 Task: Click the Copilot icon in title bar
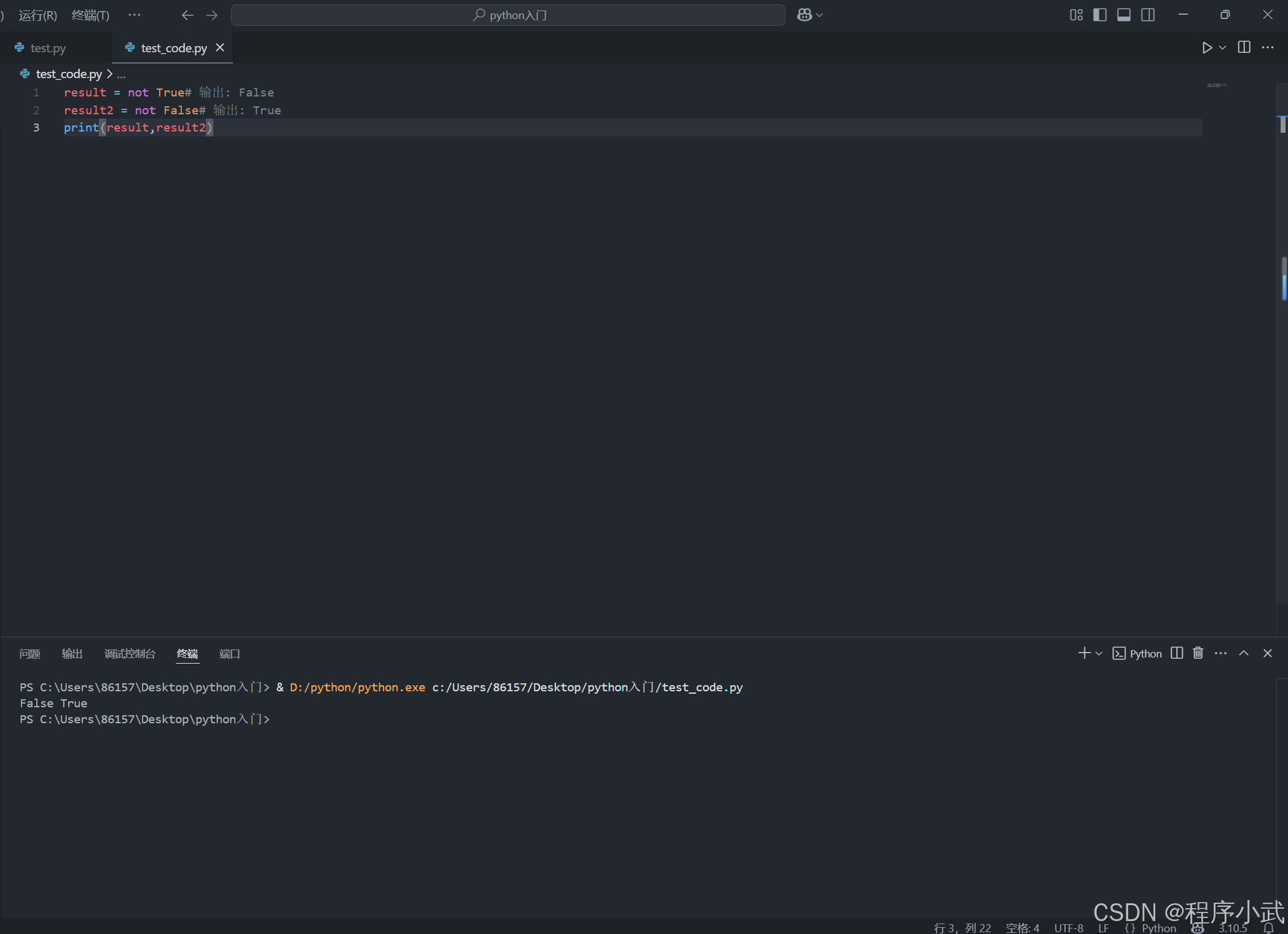[804, 15]
